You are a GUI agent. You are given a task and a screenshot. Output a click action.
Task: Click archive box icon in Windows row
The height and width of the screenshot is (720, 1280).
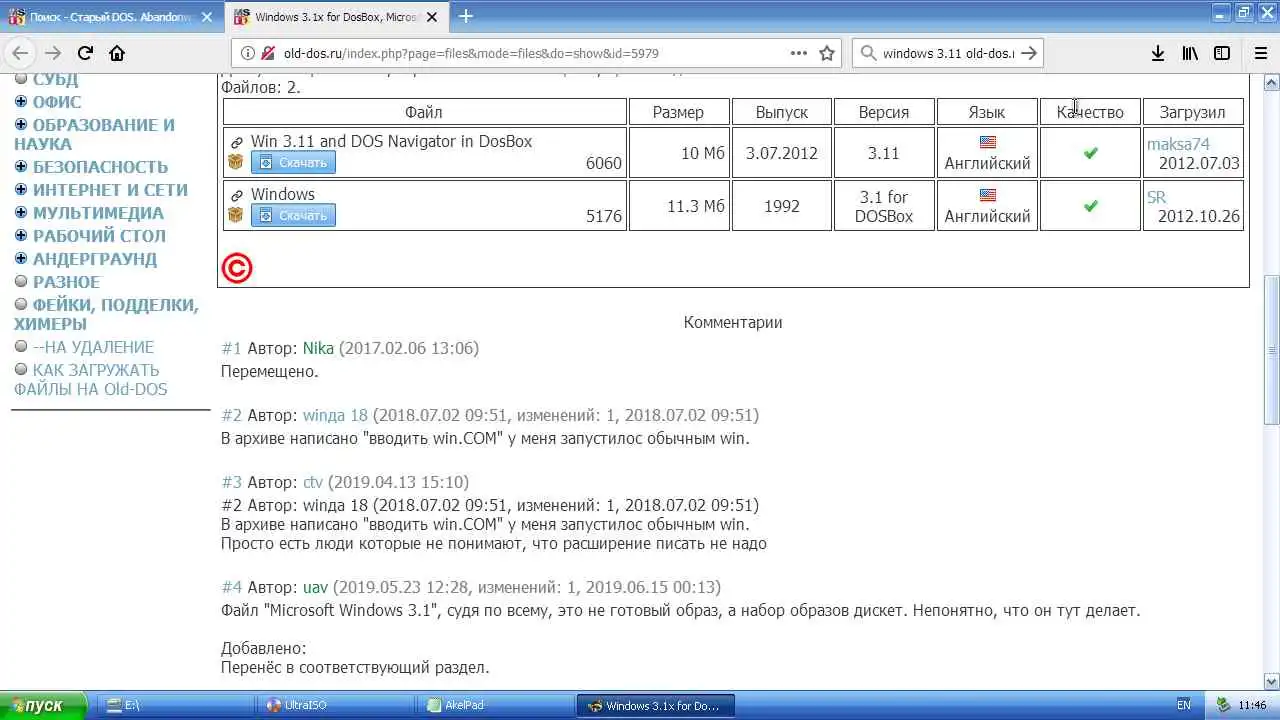(x=236, y=215)
